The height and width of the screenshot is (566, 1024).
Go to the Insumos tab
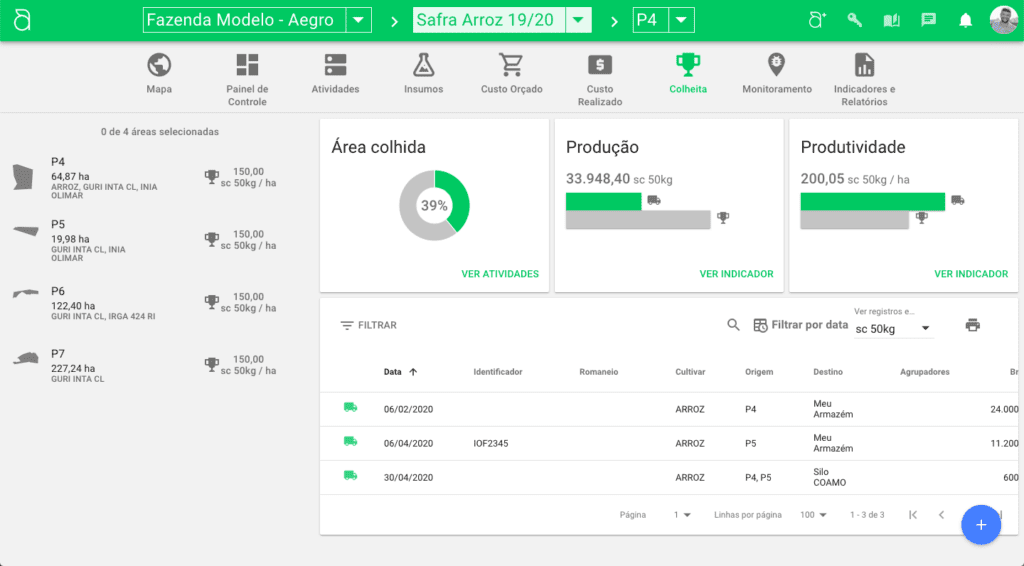coord(423,74)
